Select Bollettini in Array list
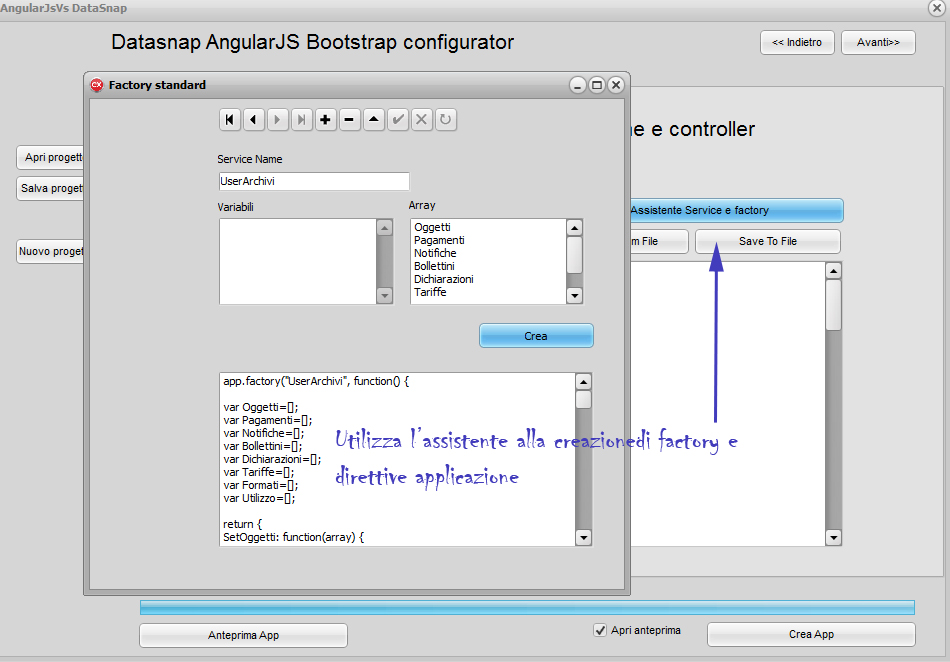 coord(434,266)
